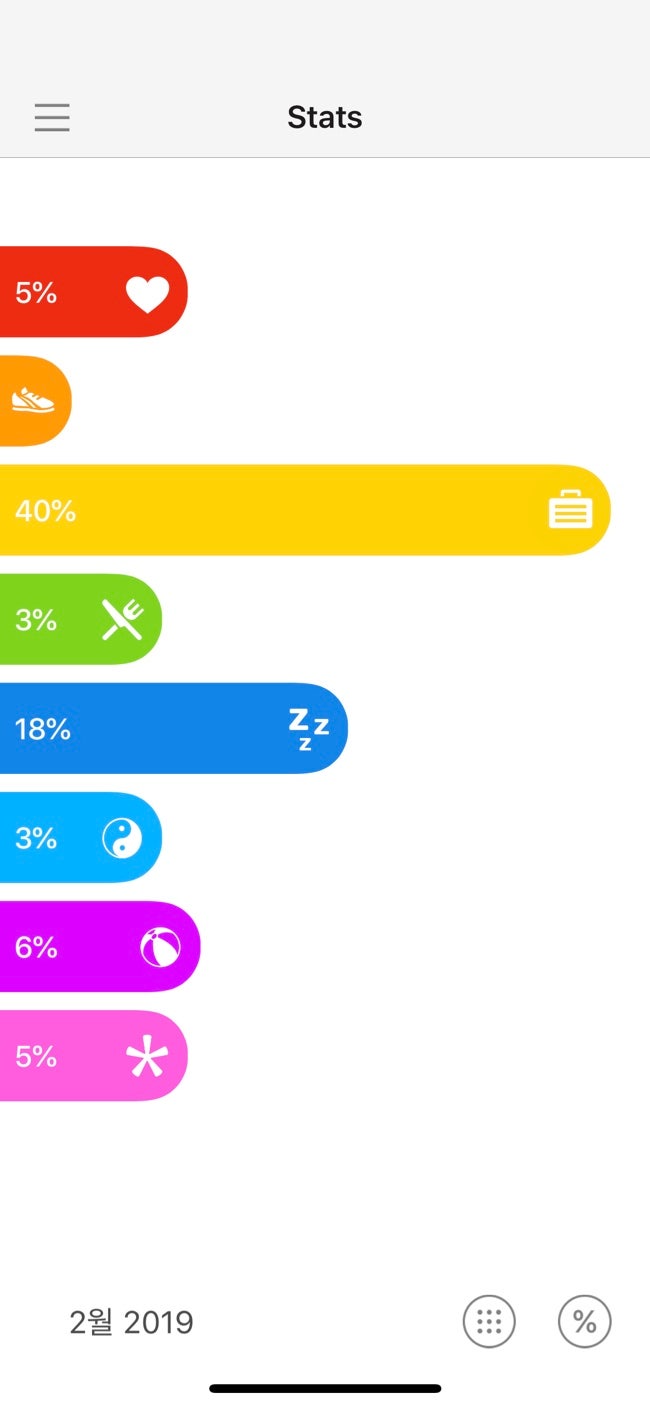This screenshot has height=1407, width=650.
Task: Tap the briefcase icon on yellow bar
Action: [571, 510]
